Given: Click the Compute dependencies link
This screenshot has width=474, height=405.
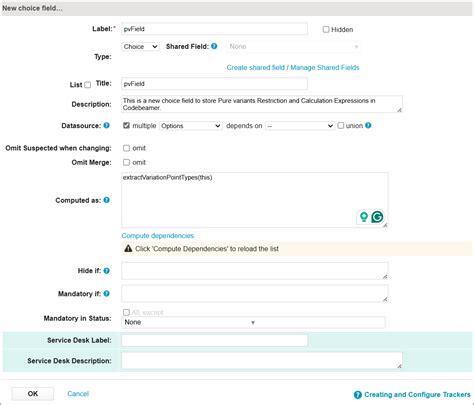Looking at the screenshot, I should point(158,236).
